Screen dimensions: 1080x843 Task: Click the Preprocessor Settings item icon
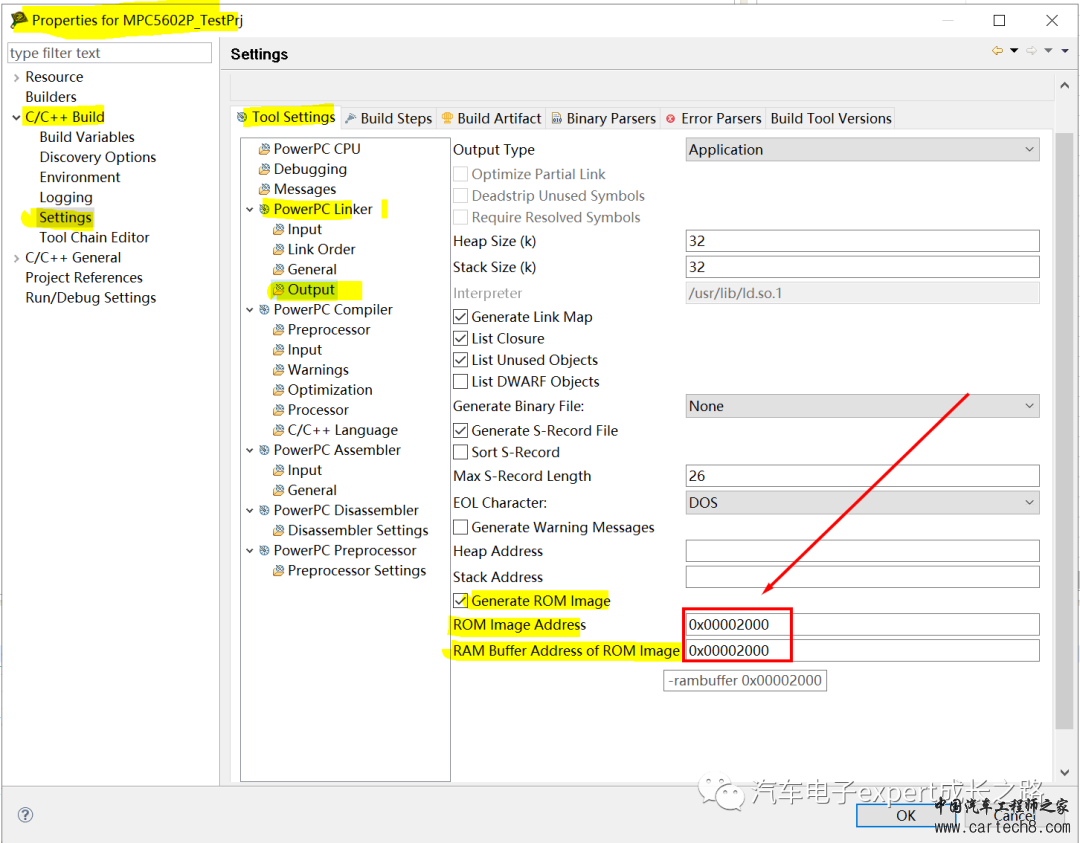tap(278, 570)
